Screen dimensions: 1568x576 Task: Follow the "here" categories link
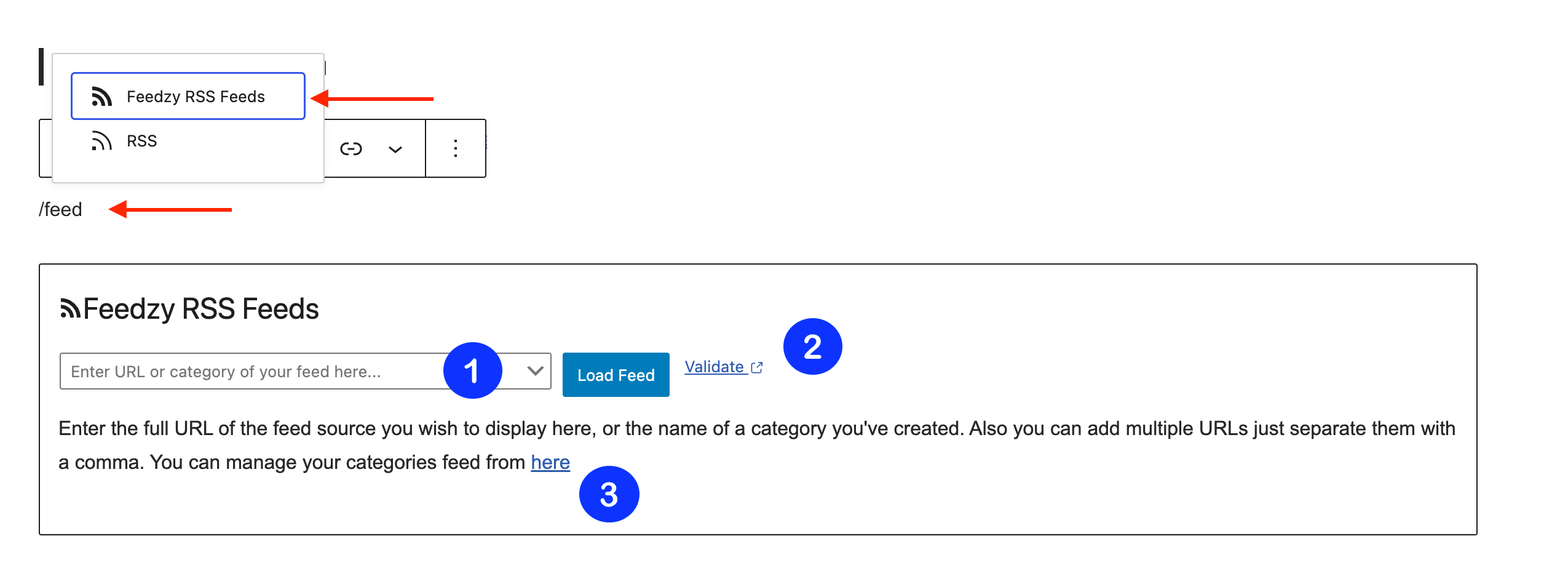(550, 462)
